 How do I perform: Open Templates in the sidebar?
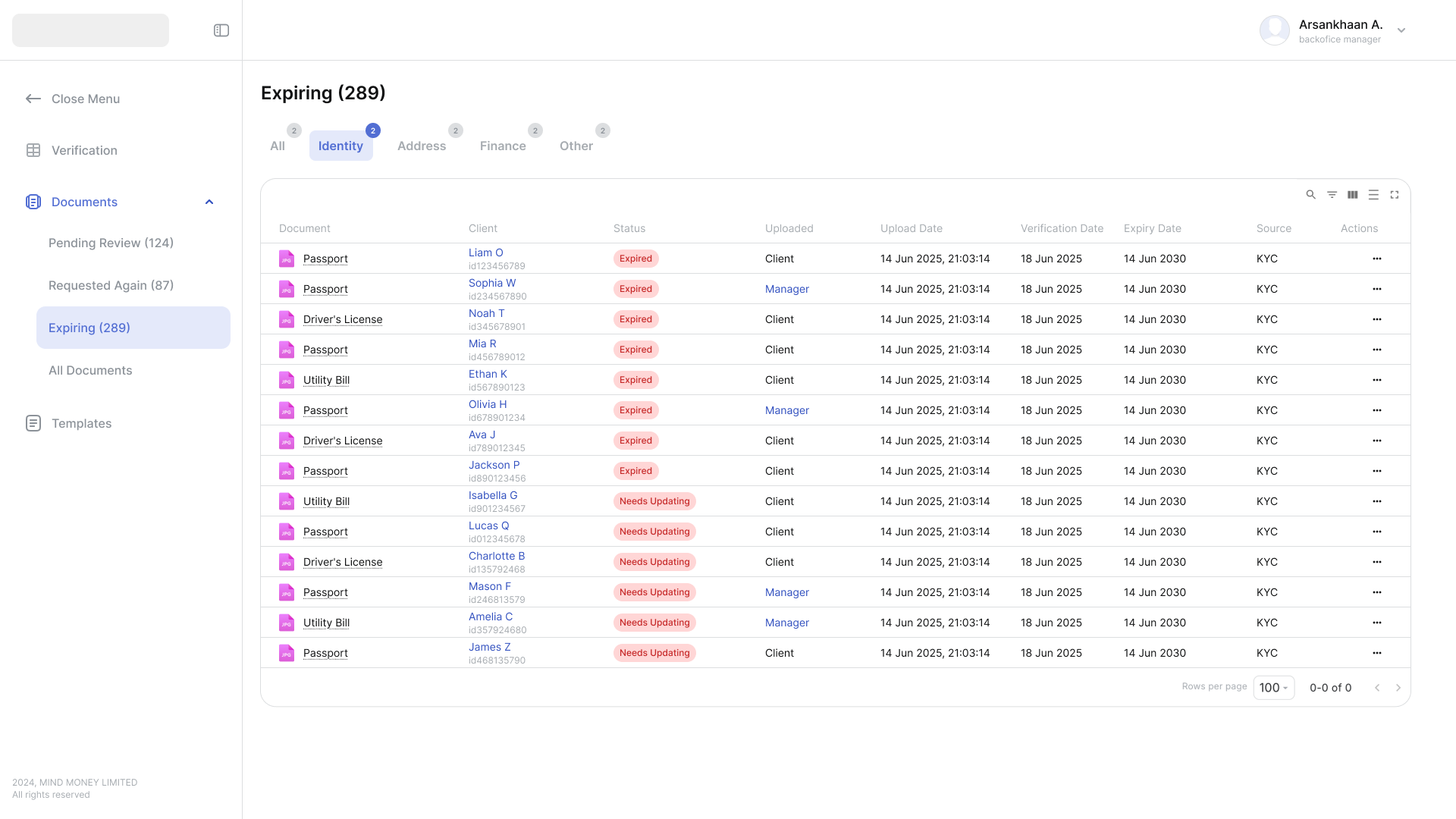(81, 423)
